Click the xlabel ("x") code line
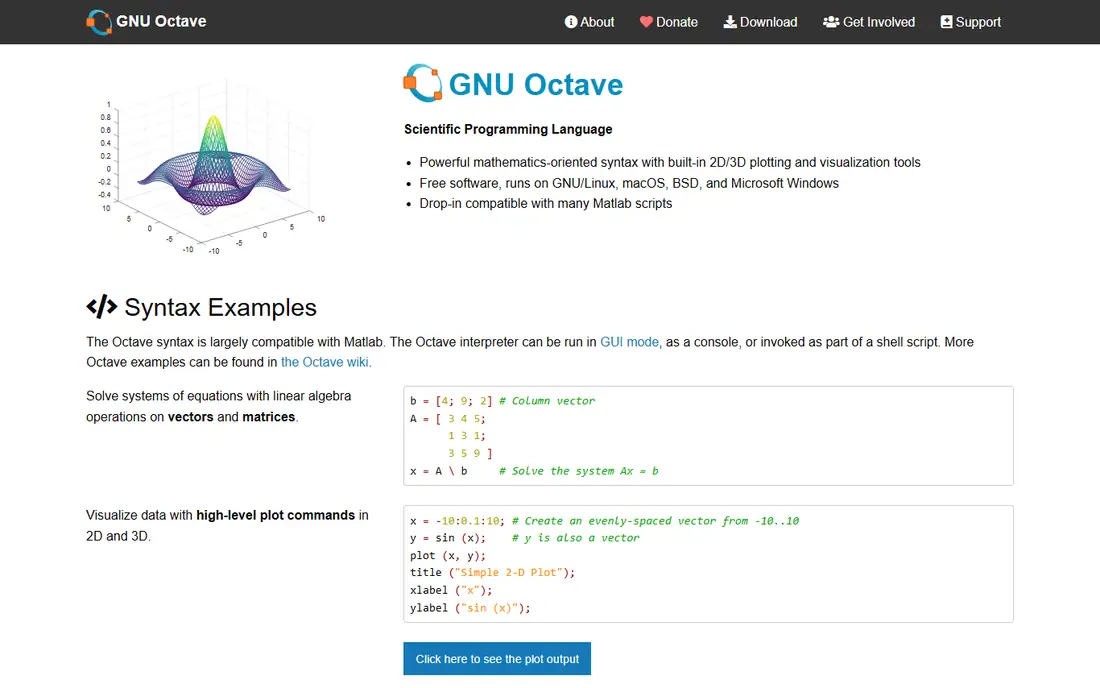1100x688 pixels. (451, 591)
